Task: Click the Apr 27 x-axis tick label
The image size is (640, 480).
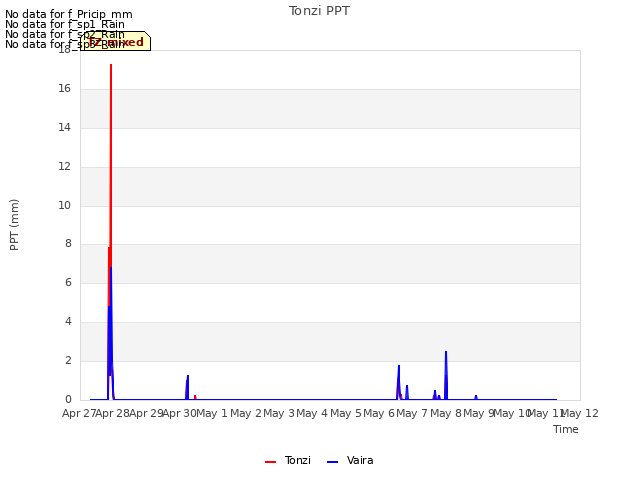Action: click(x=79, y=413)
